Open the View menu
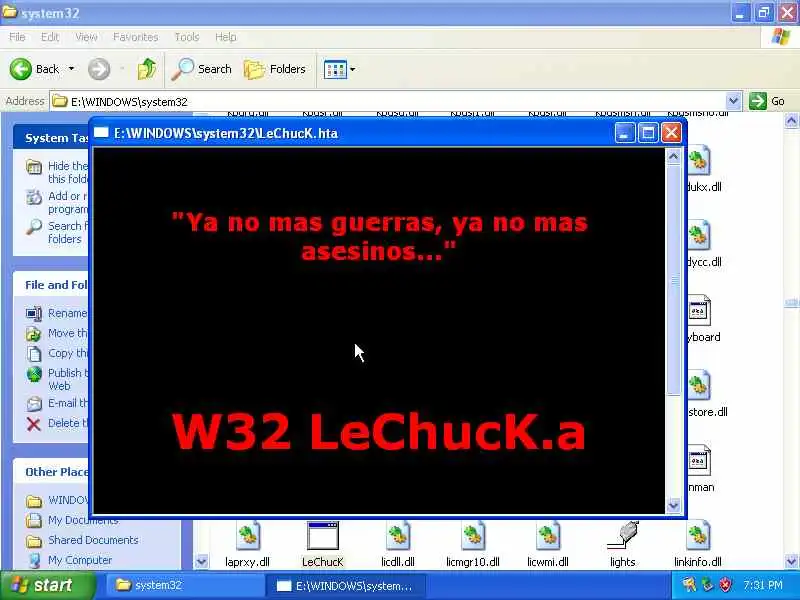The width and height of the screenshot is (800, 600). click(86, 37)
